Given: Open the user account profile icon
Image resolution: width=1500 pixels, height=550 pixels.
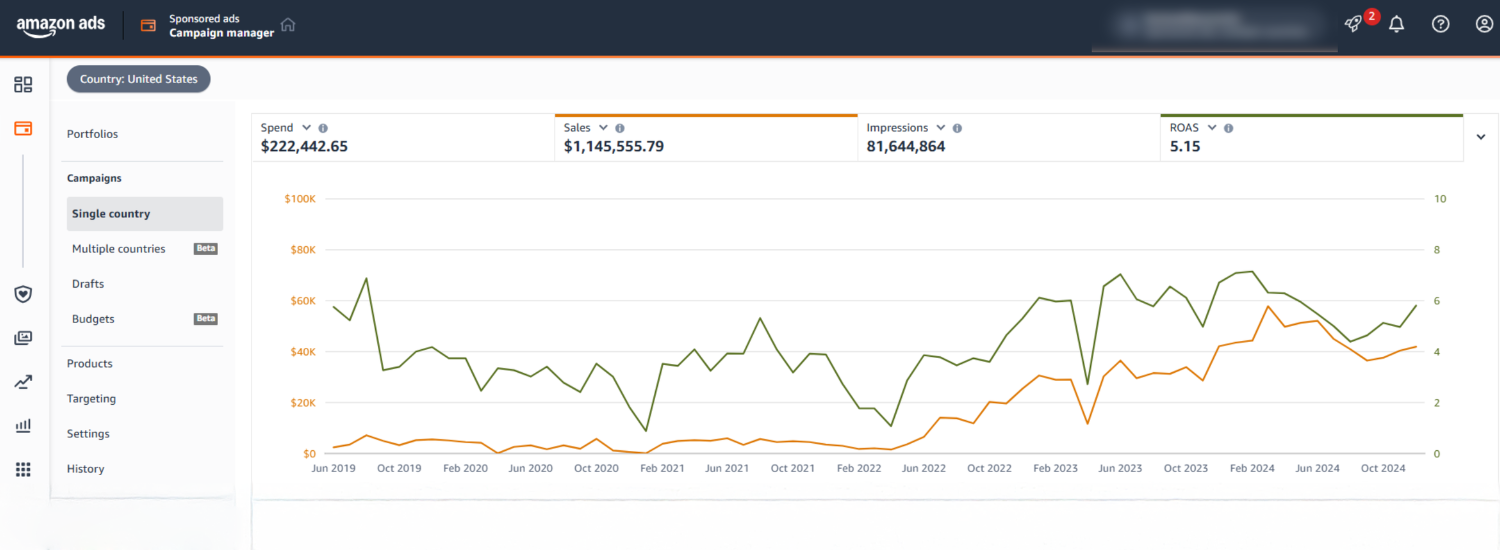Looking at the screenshot, I should [1484, 25].
